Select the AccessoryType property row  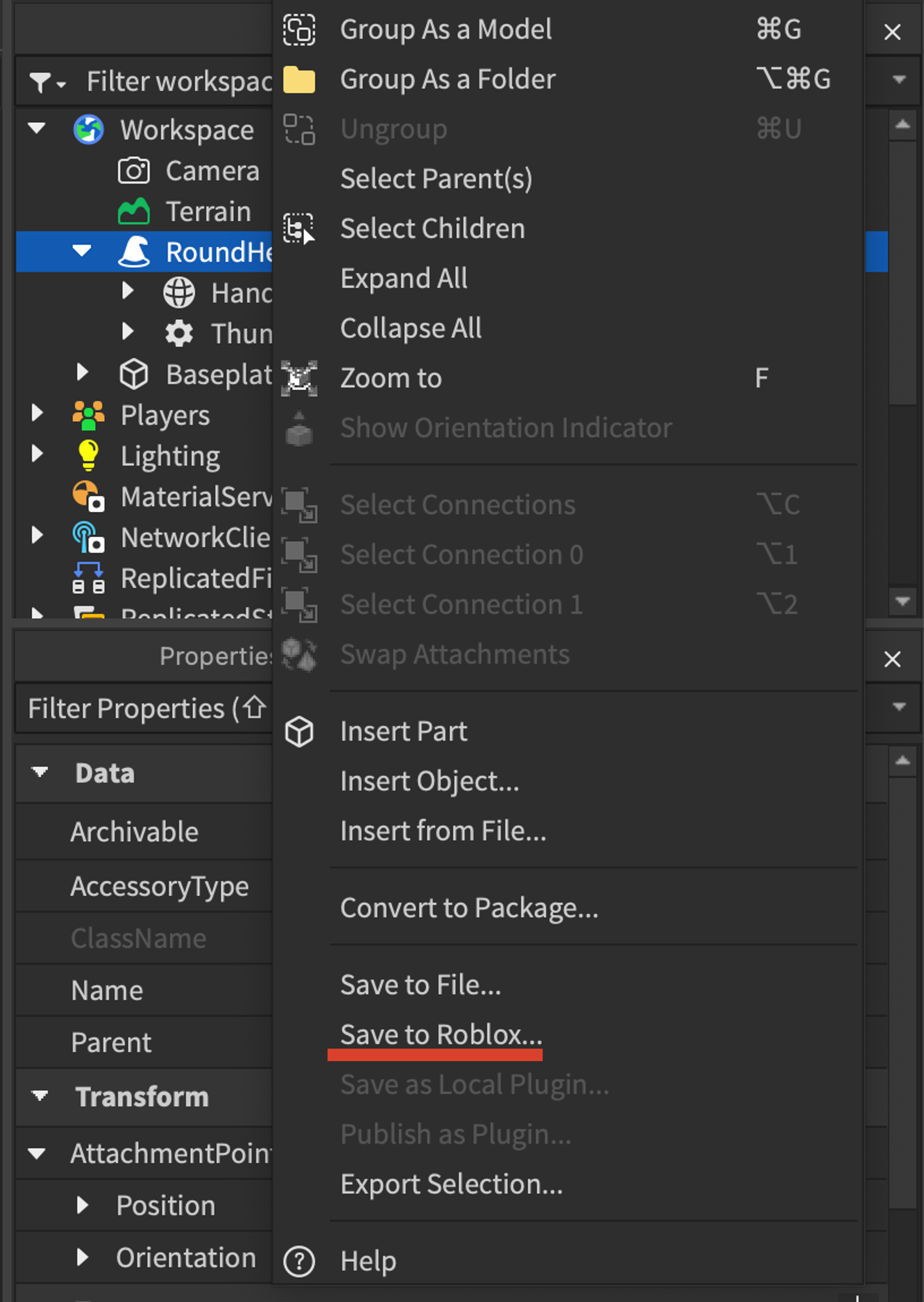point(144,885)
